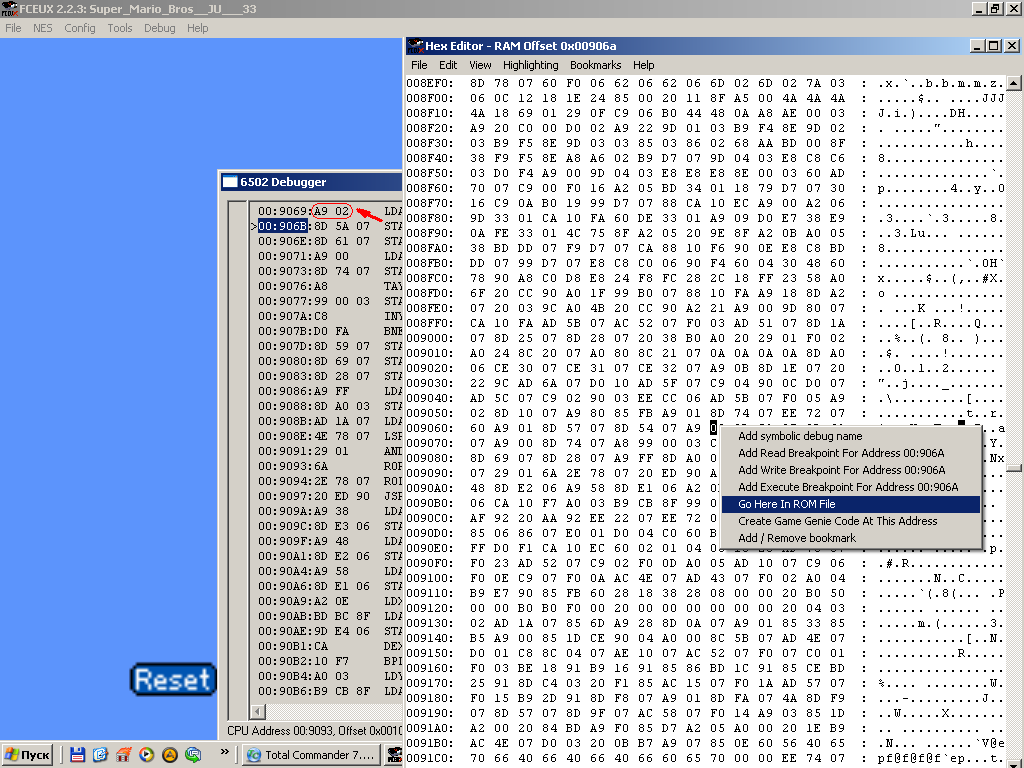
Task: Open the Hex Editor View menu
Action: tap(480, 65)
